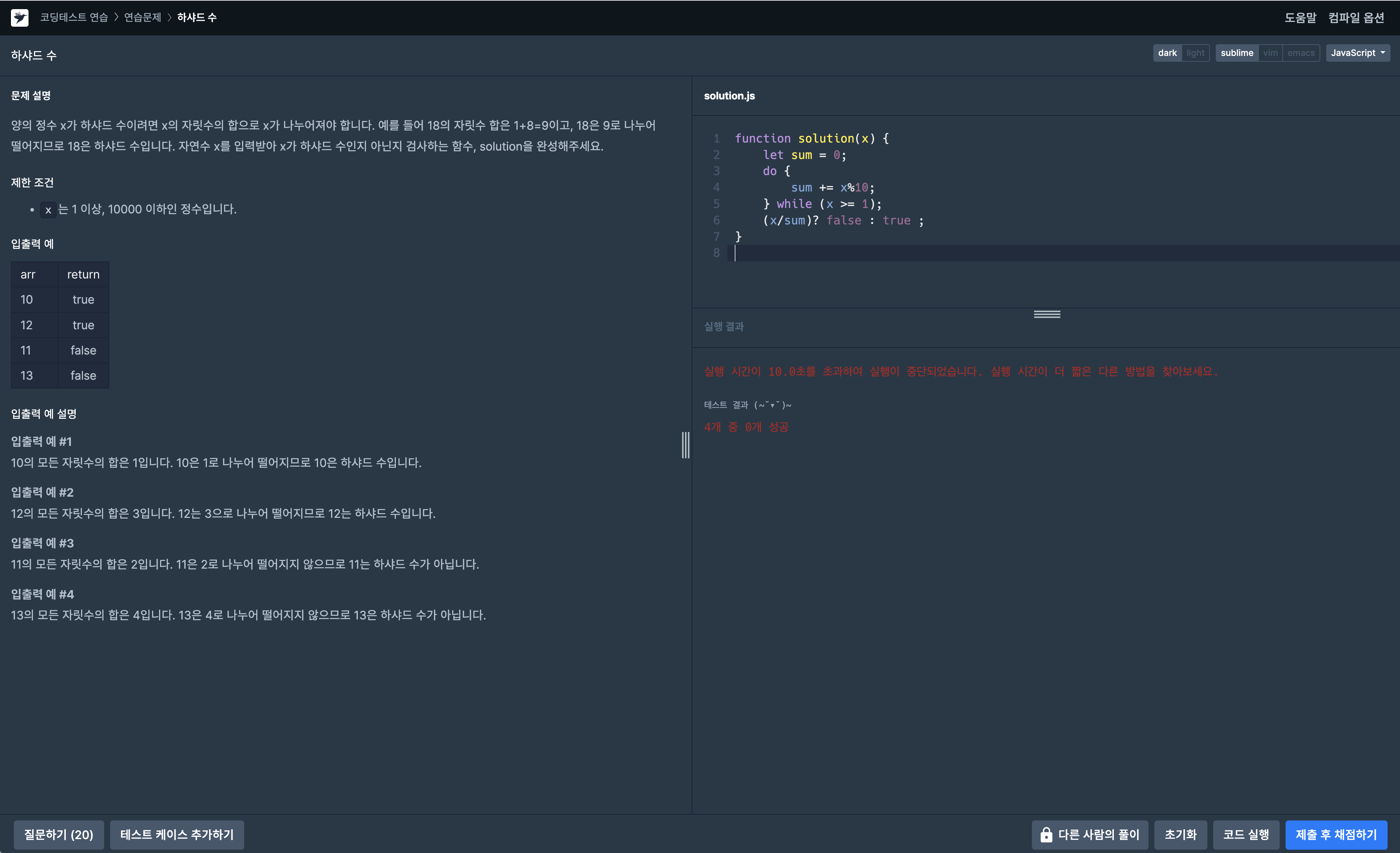Switch theme to light
1400x853 pixels.
(1195, 53)
